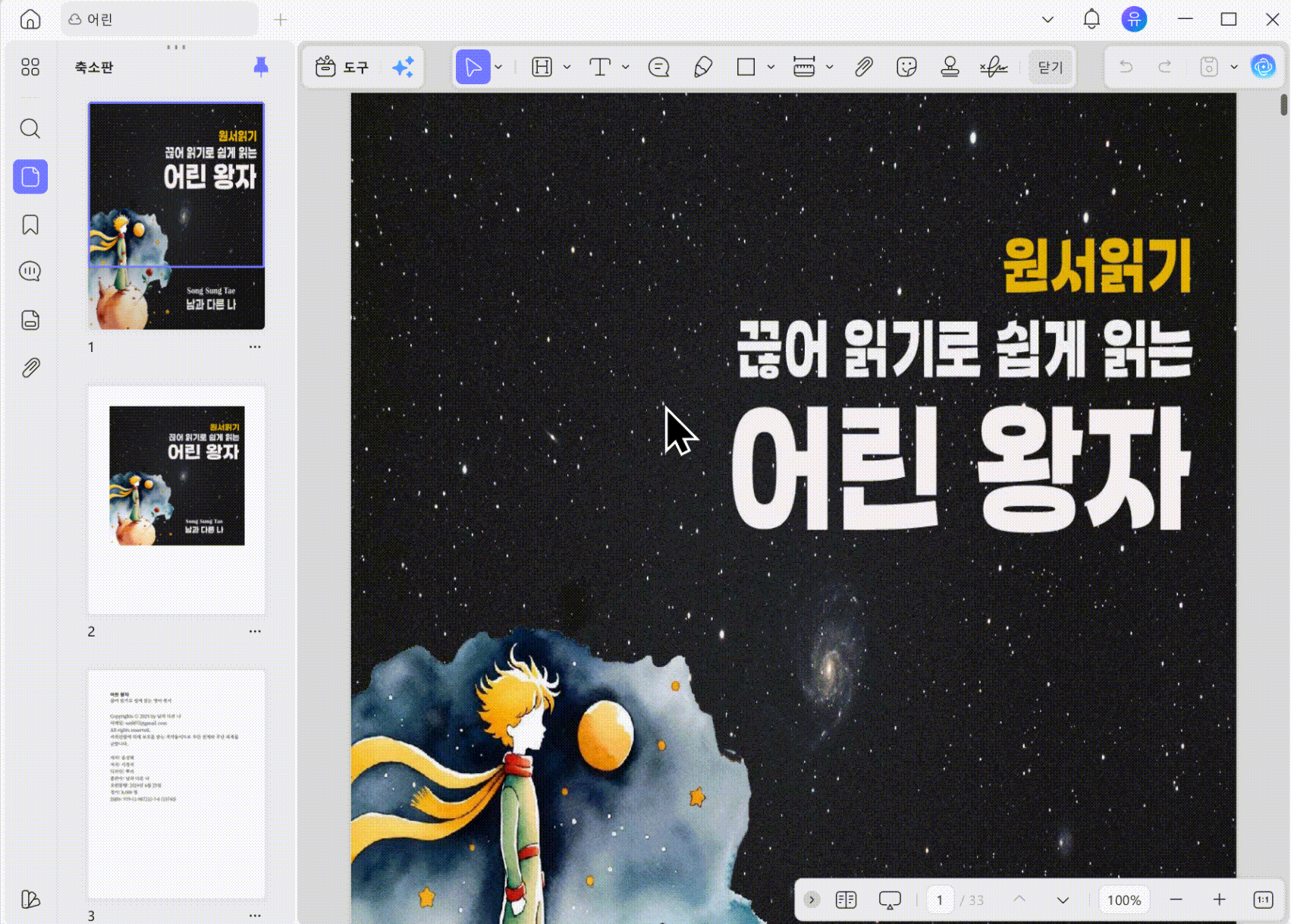The height and width of the screenshot is (924, 1291).
Task: Select the measure ruler tool
Action: (x=804, y=67)
